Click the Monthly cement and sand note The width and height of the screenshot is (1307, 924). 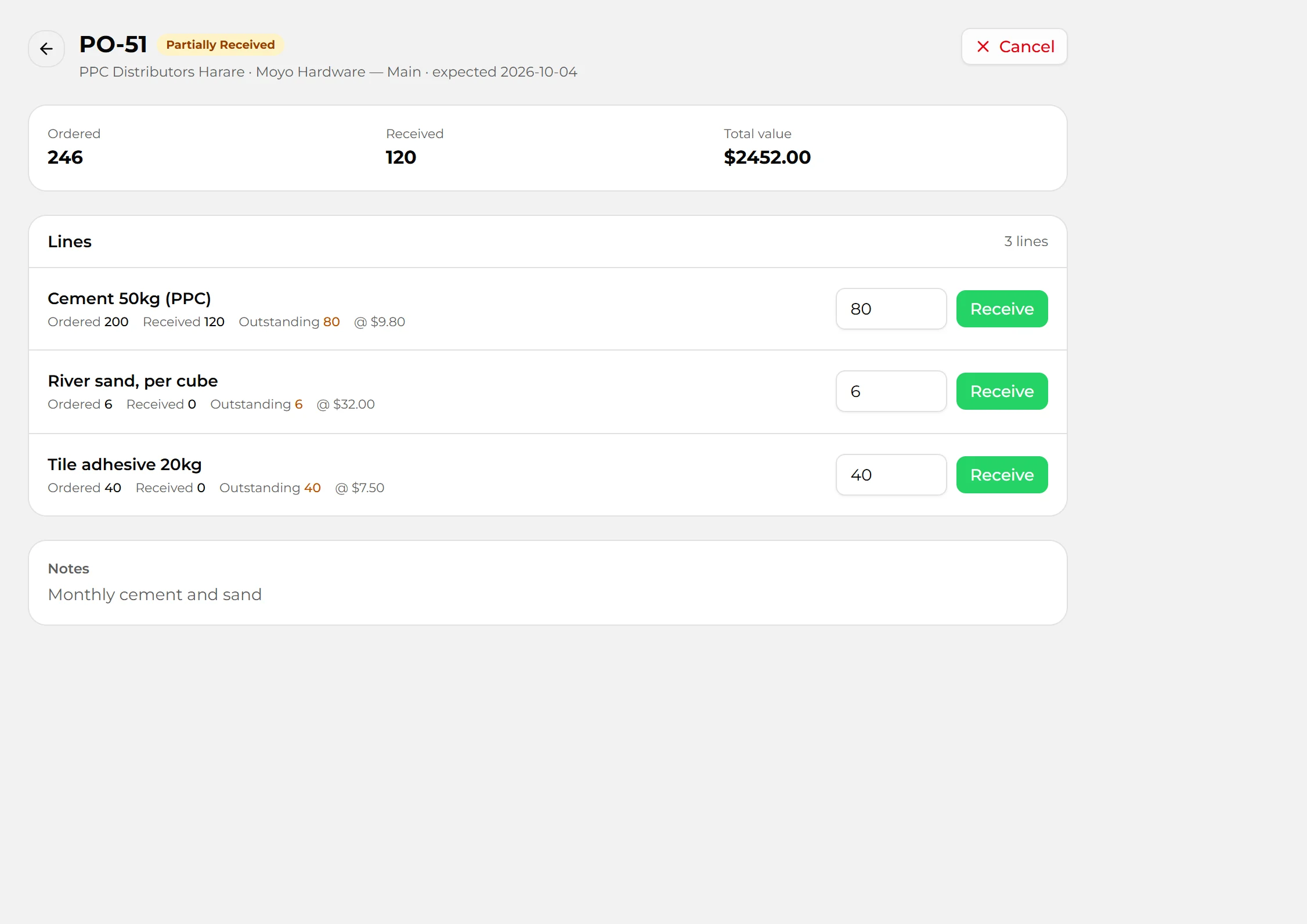pyautogui.click(x=155, y=594)
